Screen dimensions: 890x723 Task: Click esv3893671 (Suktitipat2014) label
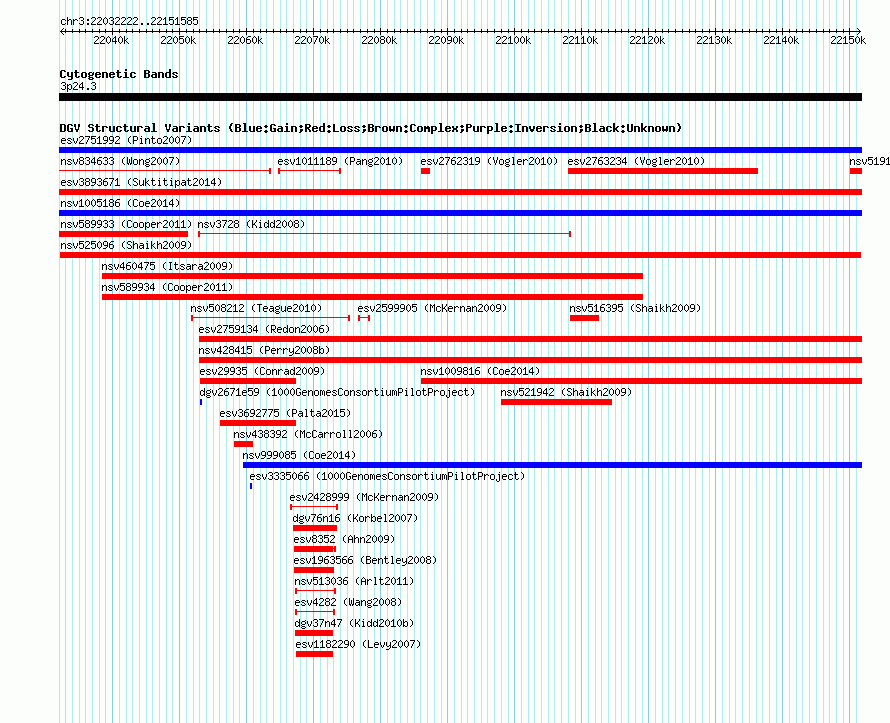pos(141,182)
